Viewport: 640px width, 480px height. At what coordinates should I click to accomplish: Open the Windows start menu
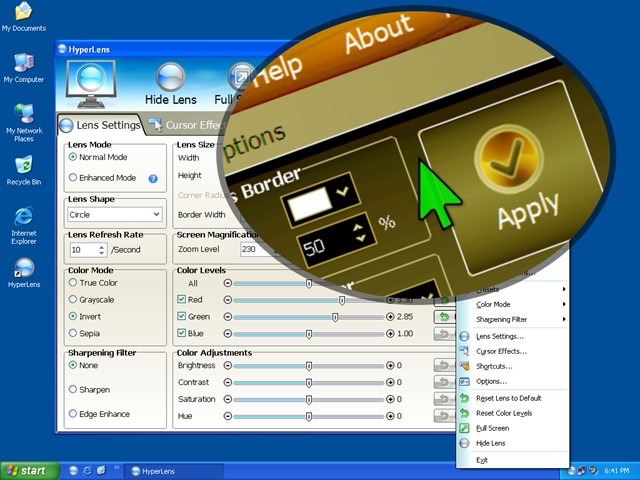pos(29,471)
